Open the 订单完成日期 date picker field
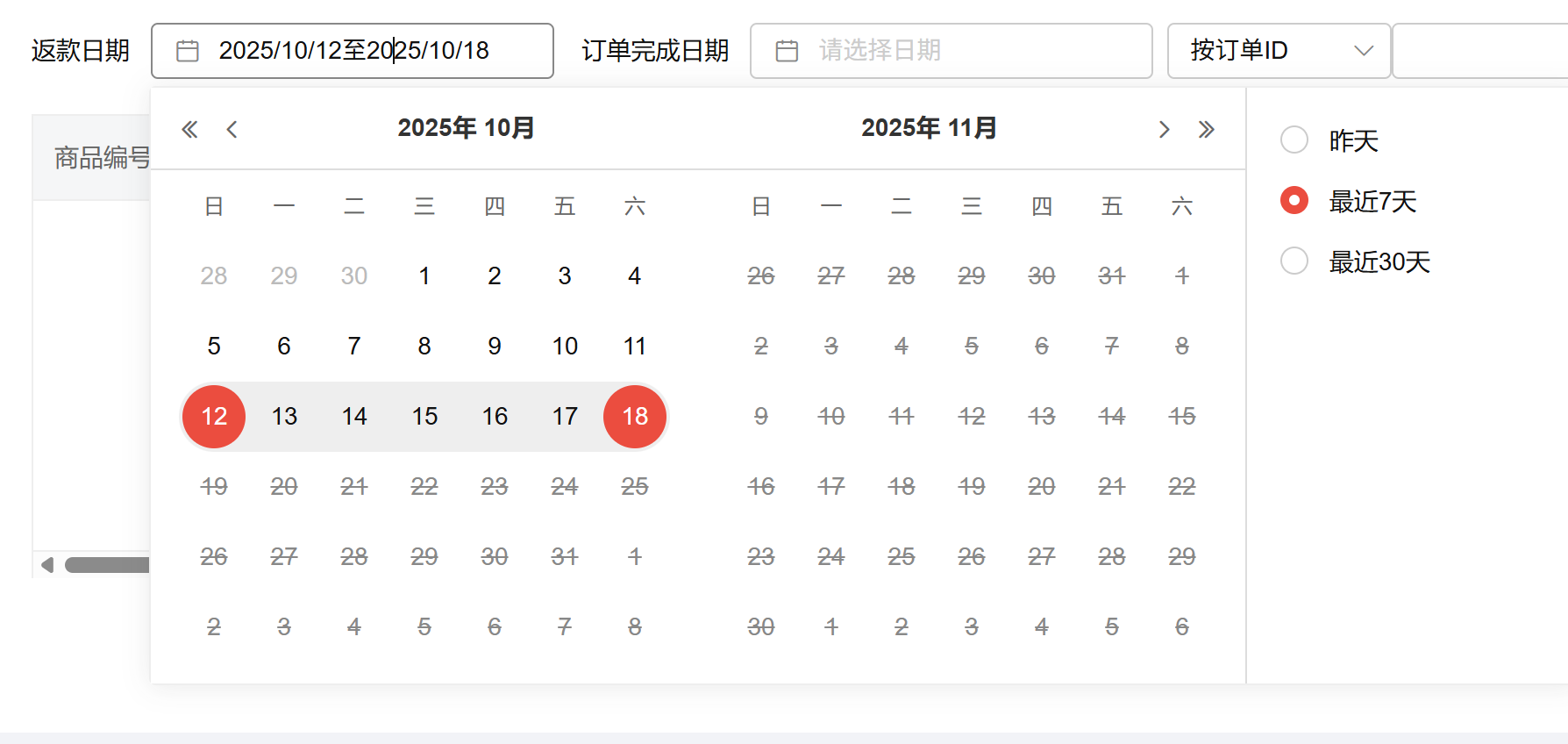 point(951,51)
